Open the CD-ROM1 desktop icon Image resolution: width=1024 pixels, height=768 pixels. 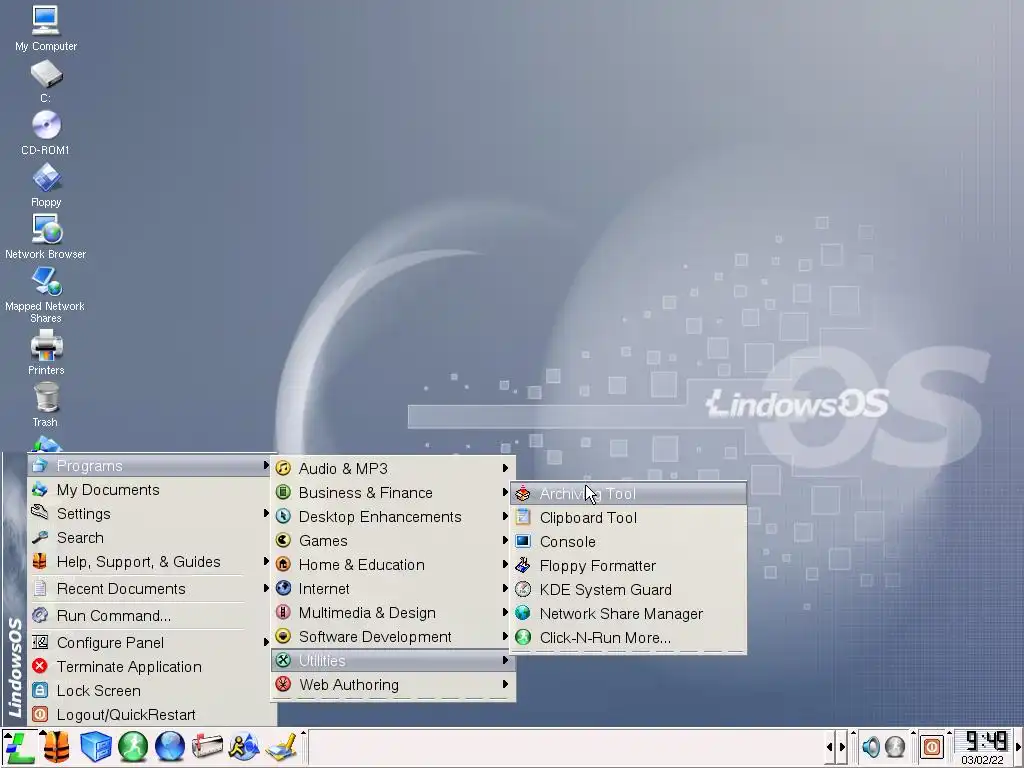[46, 133]
